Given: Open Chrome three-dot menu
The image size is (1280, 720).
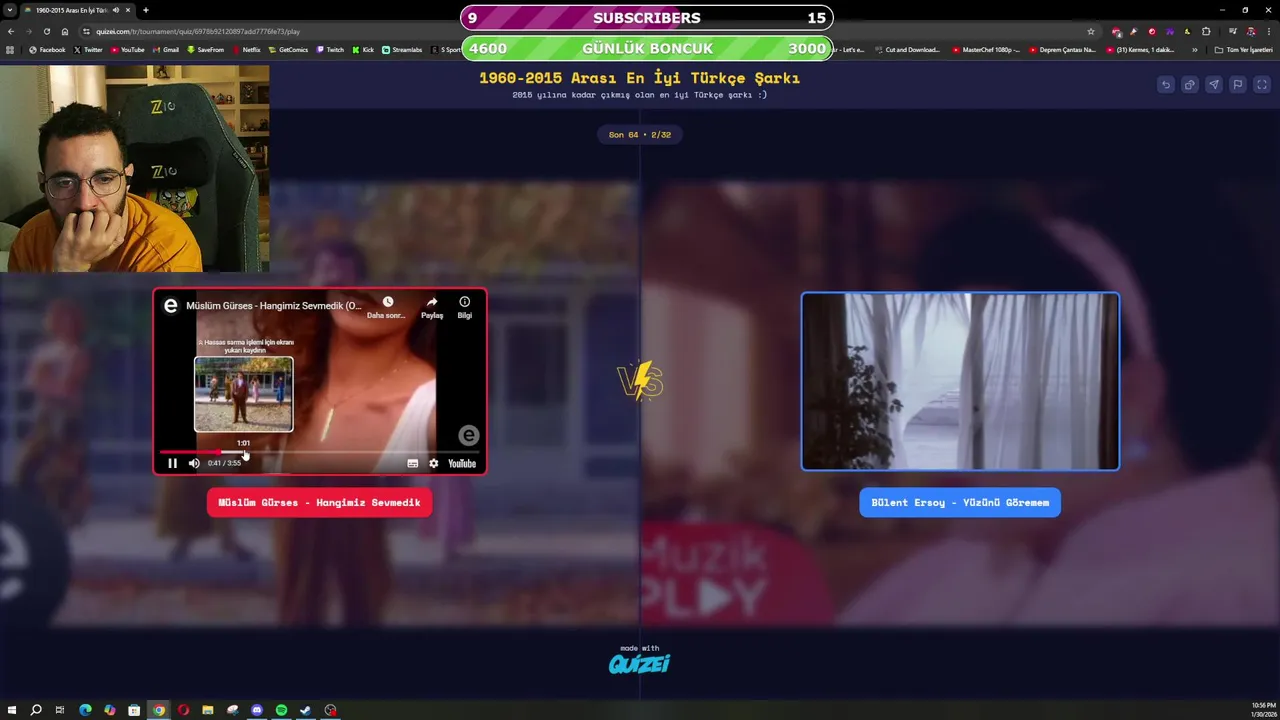Looking at the screenshot, I should tap(1268, 31).
